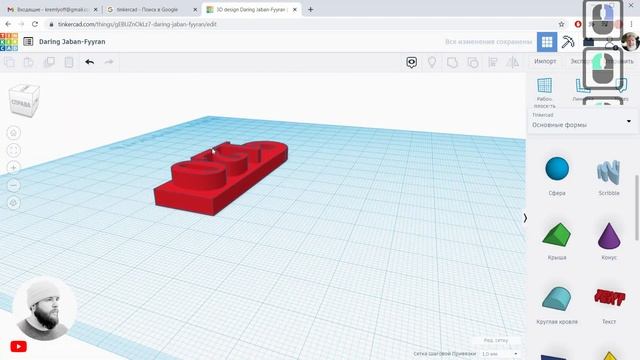Reset to Home view

(x=13, y=133)
